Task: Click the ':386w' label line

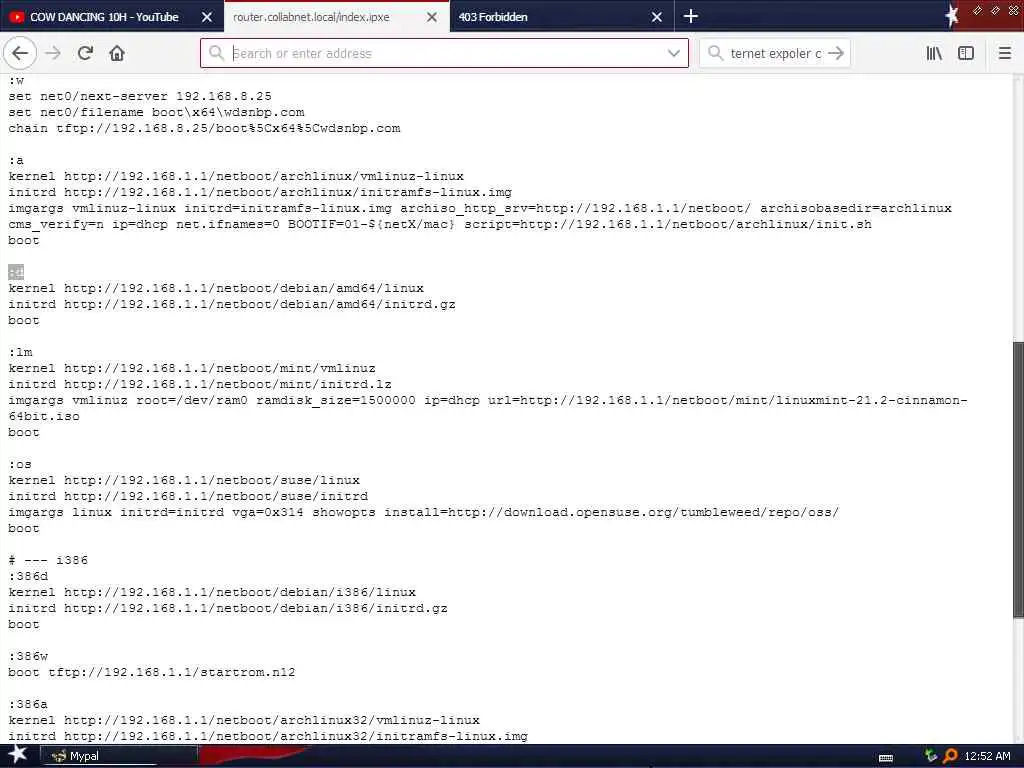Action: [x=28, y=656]
